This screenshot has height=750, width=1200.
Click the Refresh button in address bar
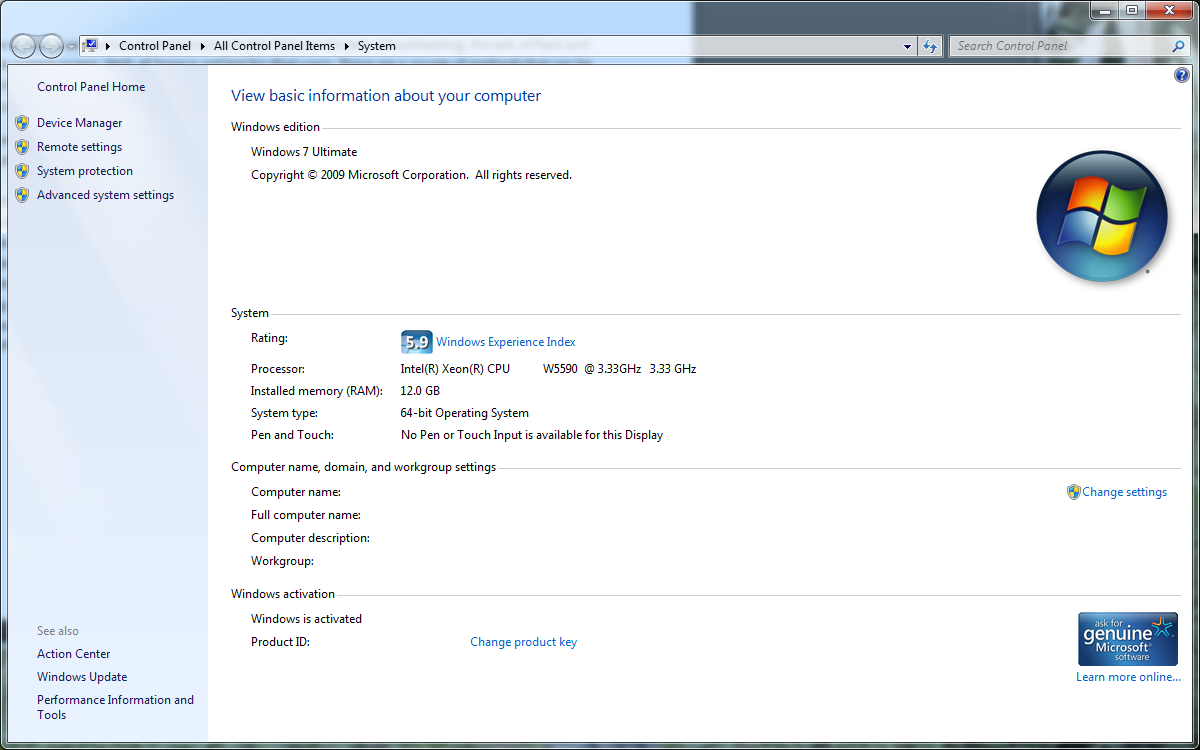(x=931, y=46)
